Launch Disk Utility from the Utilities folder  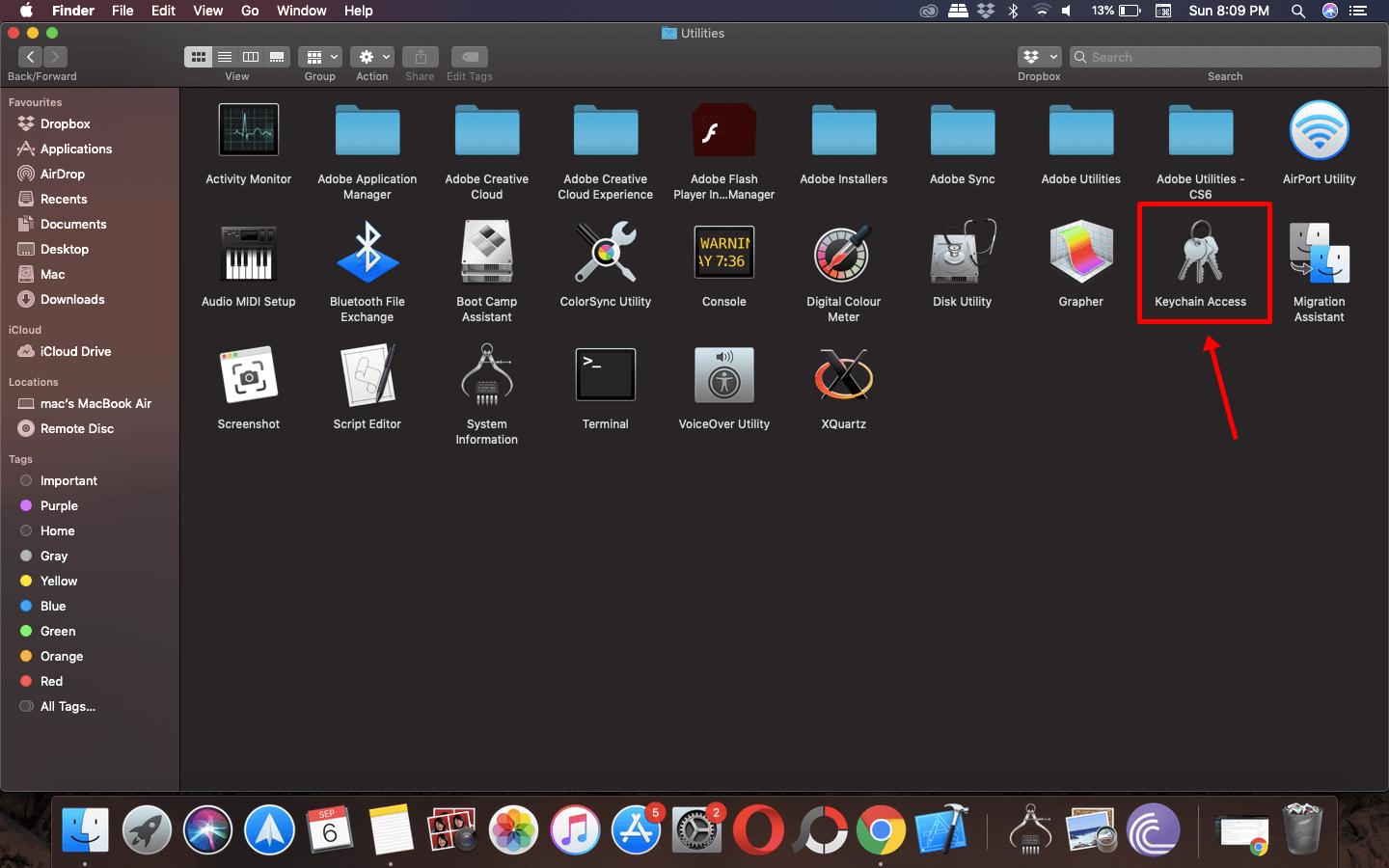[x=962, y=254]
